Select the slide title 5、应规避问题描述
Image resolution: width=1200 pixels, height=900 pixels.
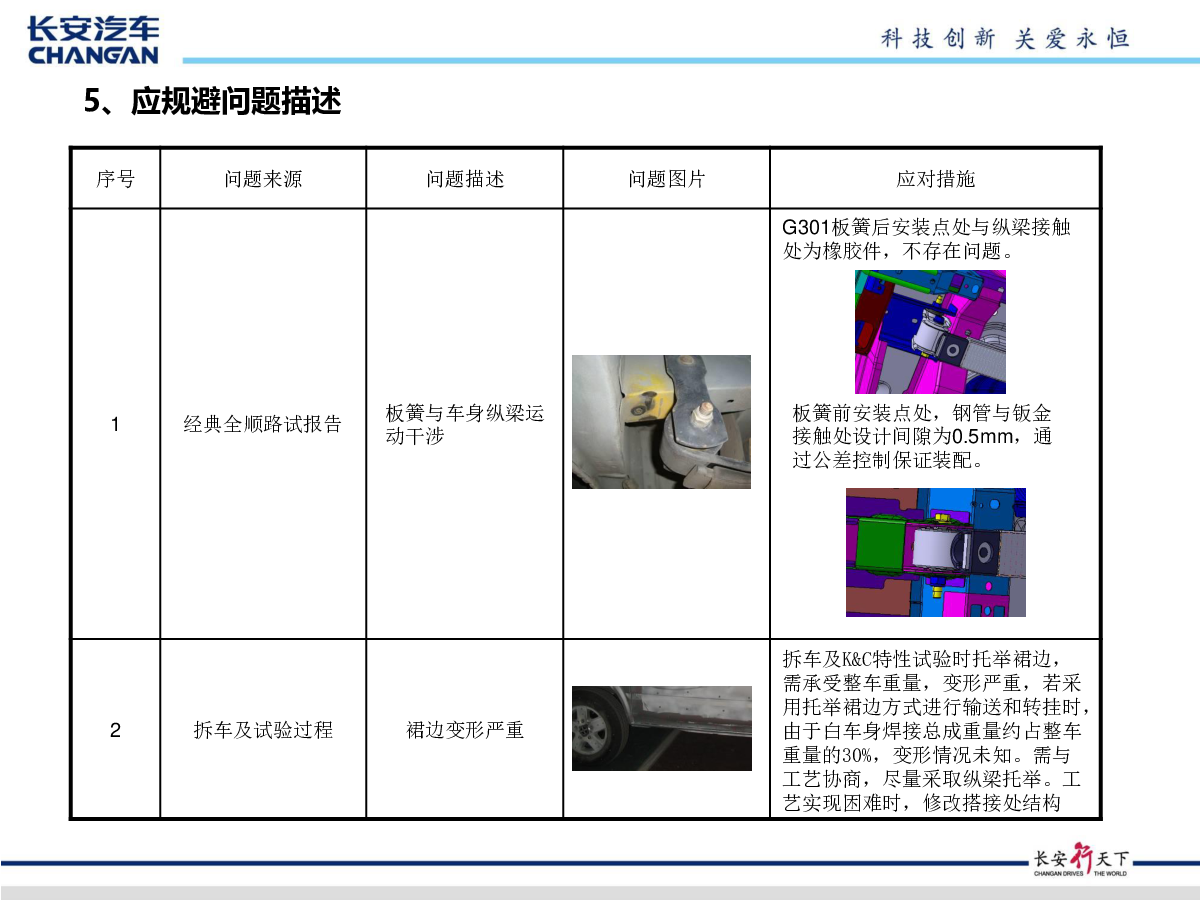212,102
